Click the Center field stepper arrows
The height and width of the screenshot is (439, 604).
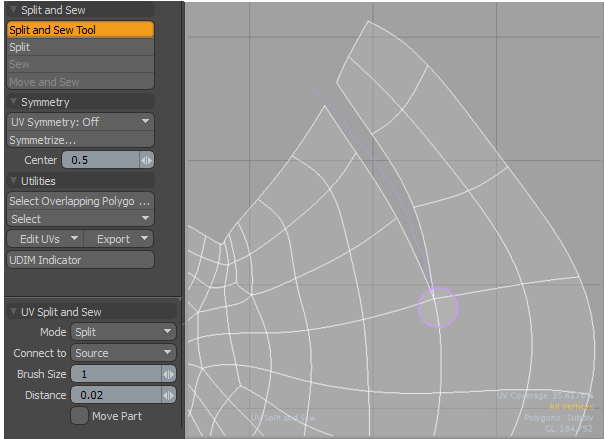146,160
